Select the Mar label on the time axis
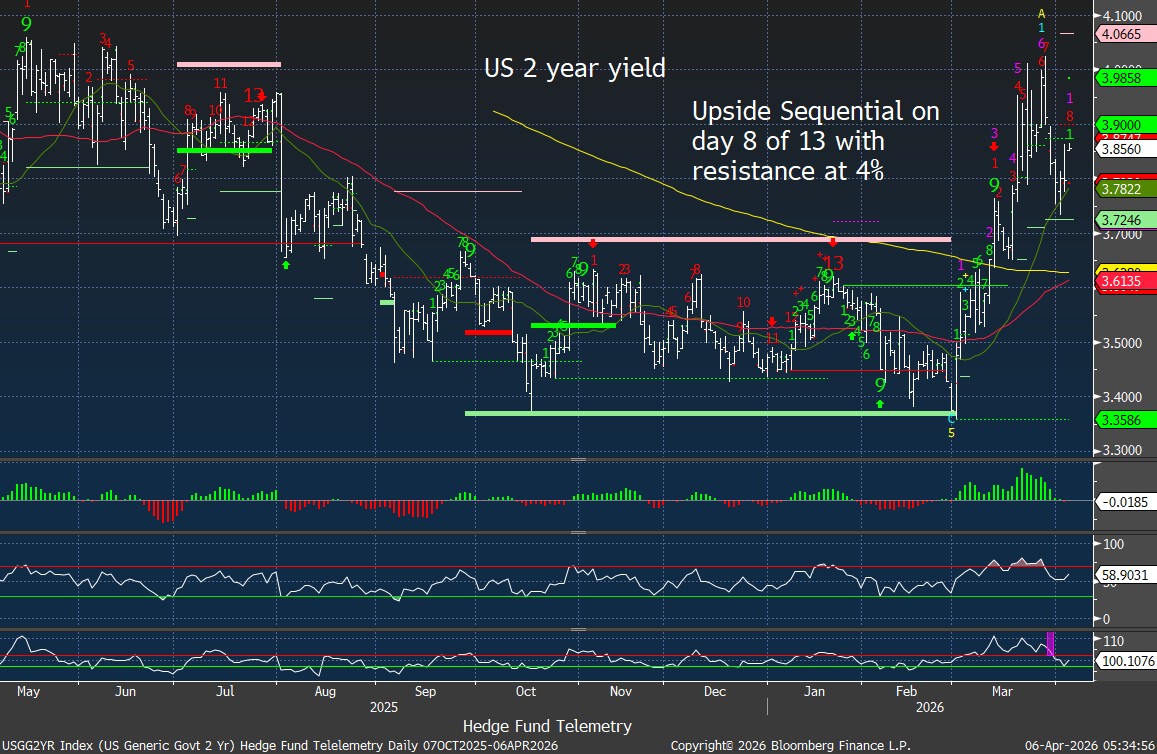The width and height of the screenshot is (1157, 754). [1002, 691]
